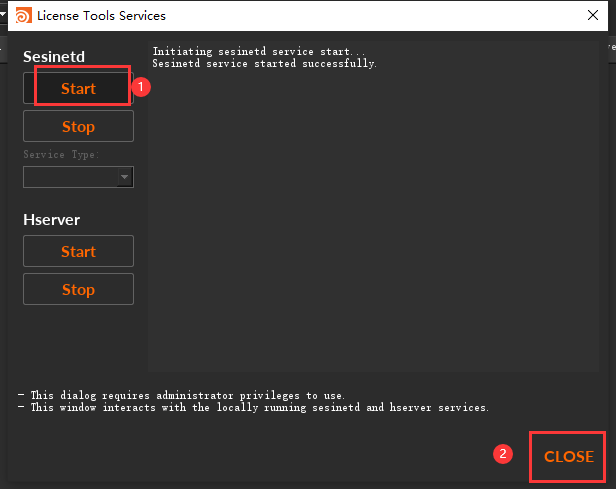The height and width of the screenshot is (489, 616).
Task: Expand the Service Type dropdown arrow
Action: tap(124, 177)
